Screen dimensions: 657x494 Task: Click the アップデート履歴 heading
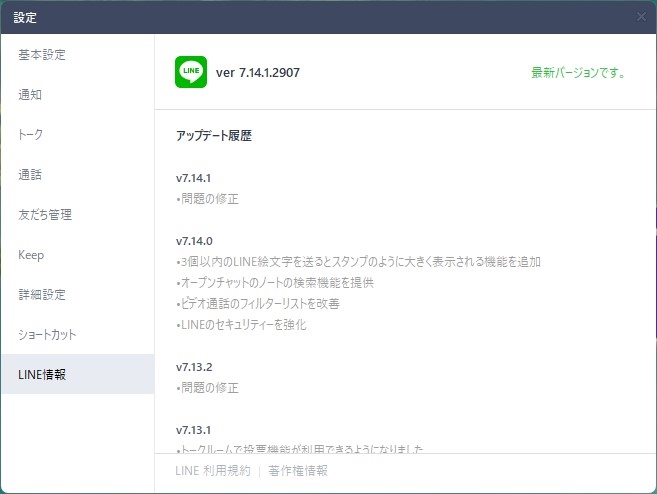click(214, 135)
